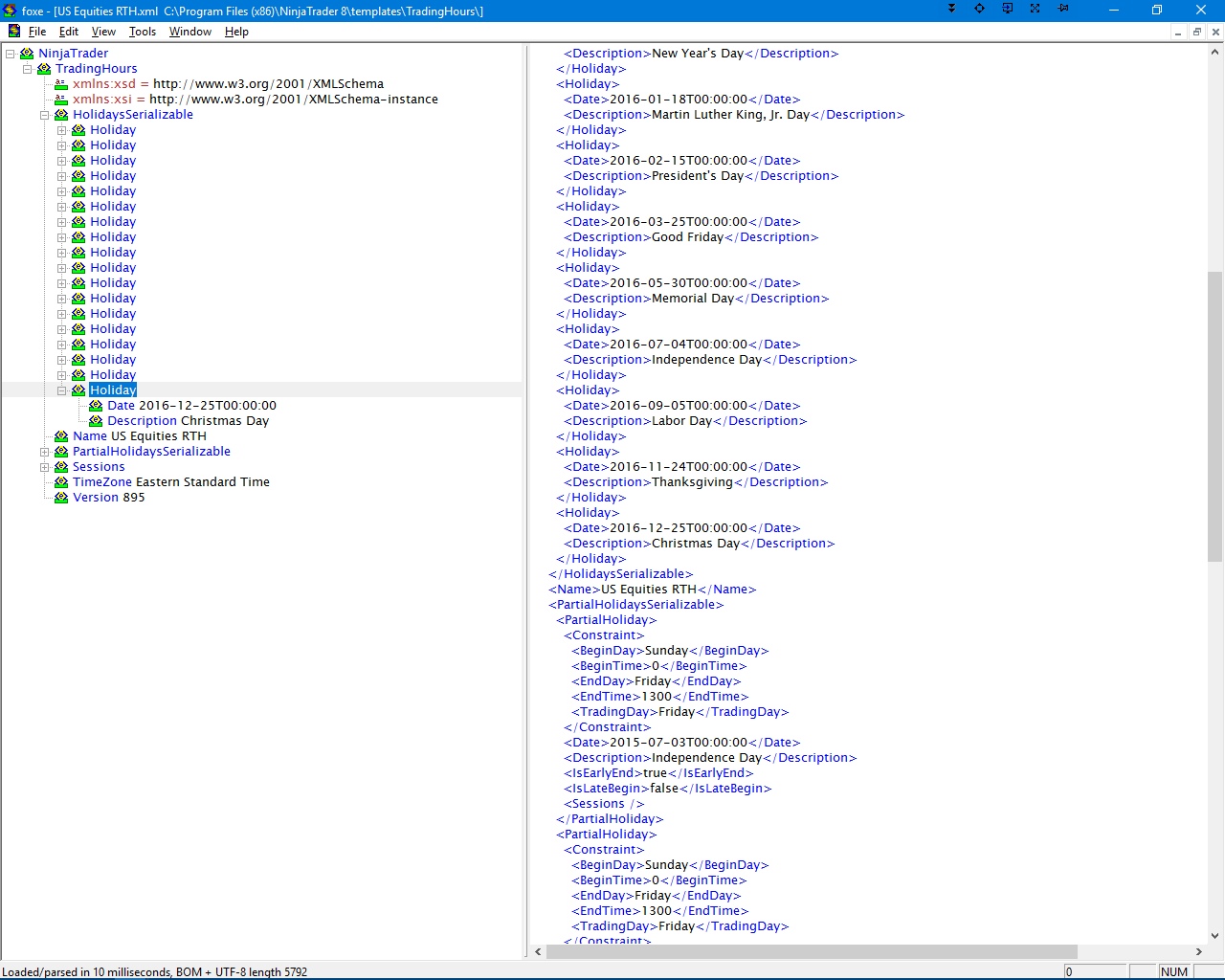
Task: Click the scroll-up arrow of XML pane
Action: click(1215, 53)
